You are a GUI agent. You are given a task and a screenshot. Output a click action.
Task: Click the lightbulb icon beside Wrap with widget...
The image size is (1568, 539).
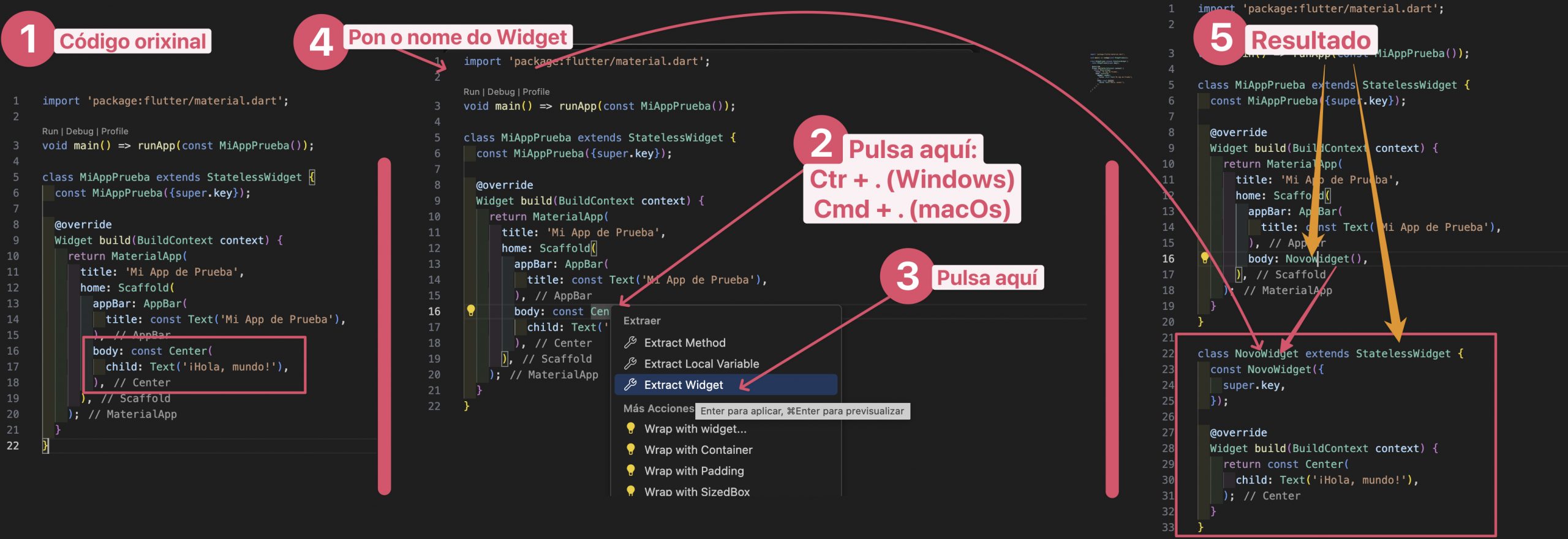coord(630,428)
